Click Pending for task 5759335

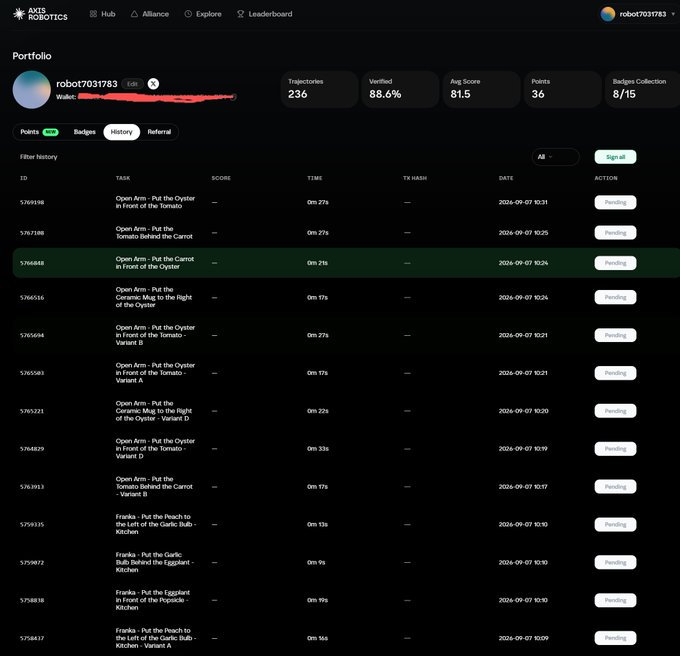(615, 525)
